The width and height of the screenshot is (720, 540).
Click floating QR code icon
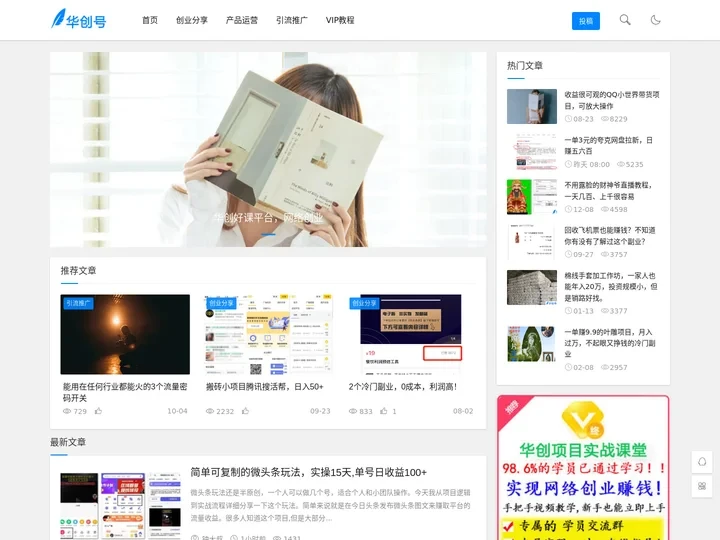point(702,486)
